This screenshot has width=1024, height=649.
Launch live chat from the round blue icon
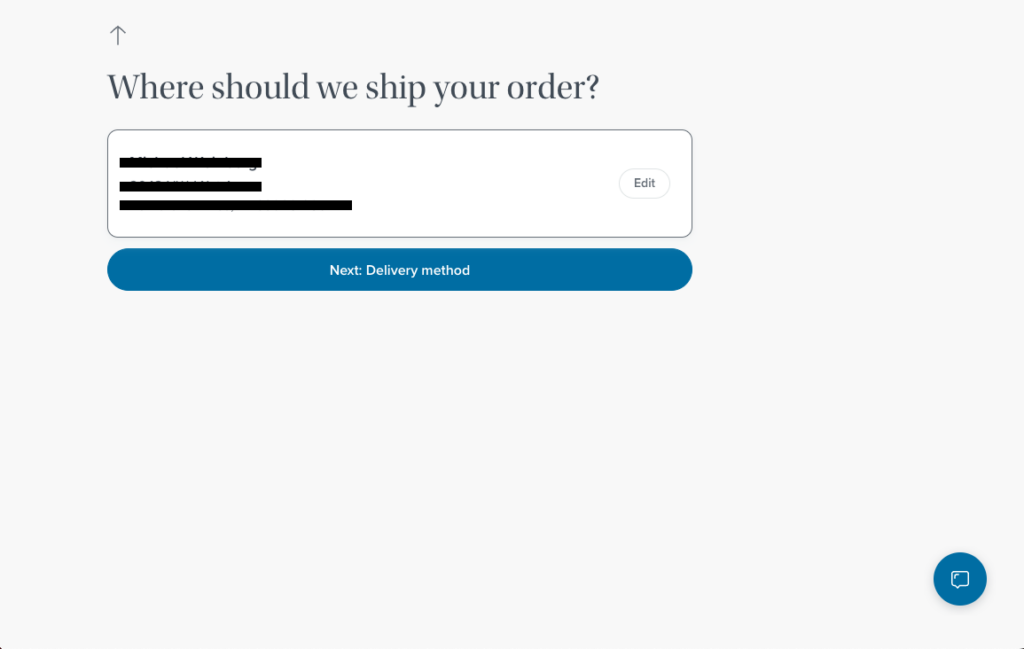pyautogui.click(x=960, y=579)
